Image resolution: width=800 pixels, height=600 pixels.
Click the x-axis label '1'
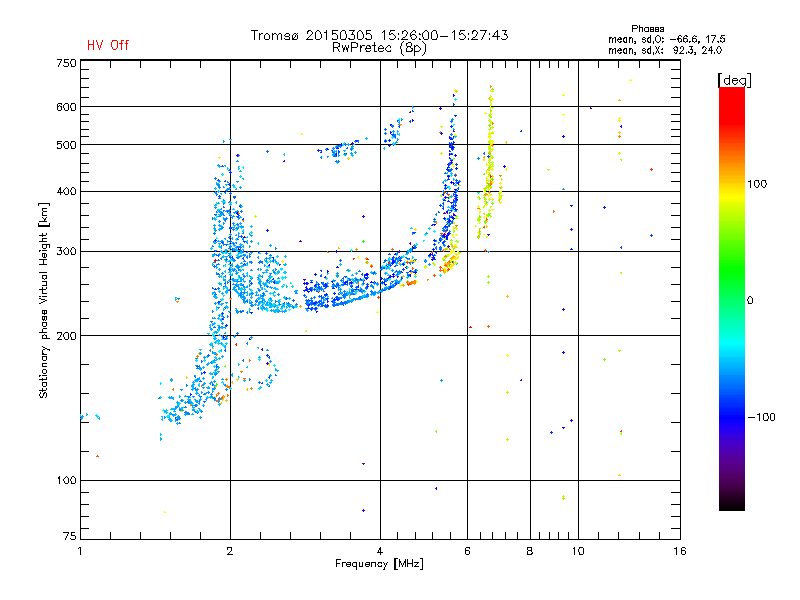80,551
